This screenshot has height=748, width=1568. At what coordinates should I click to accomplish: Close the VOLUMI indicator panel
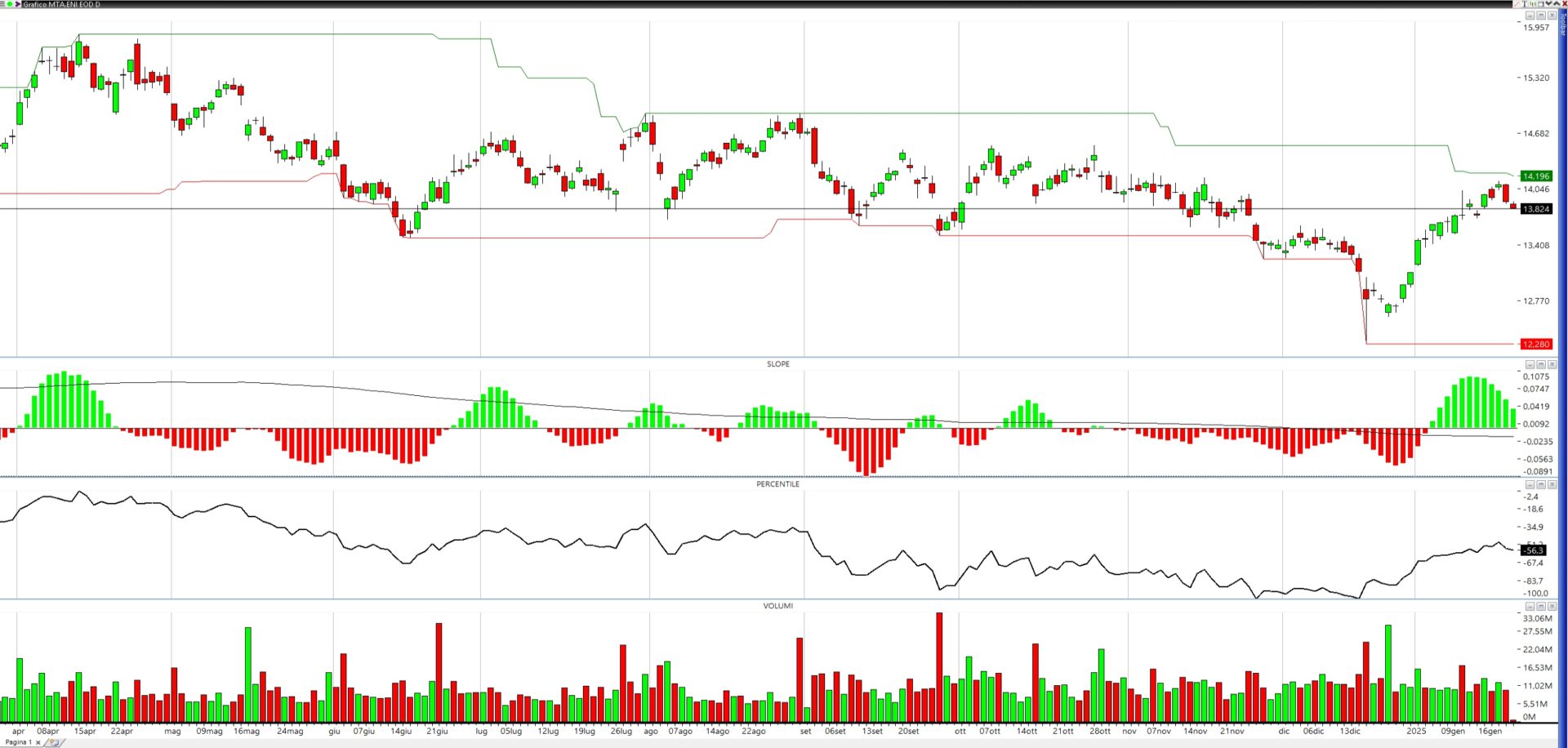click(x=1552, y=606)
